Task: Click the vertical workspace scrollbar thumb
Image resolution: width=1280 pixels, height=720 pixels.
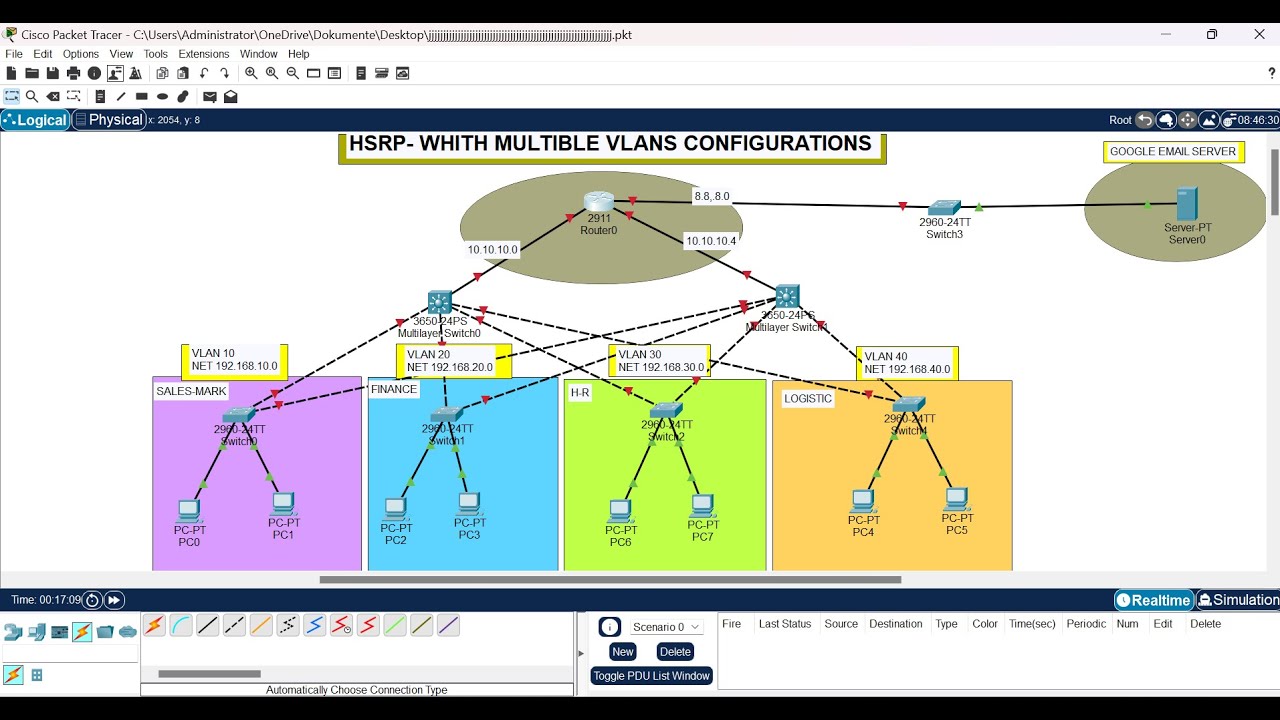Action: click(x=1275, y=181)
